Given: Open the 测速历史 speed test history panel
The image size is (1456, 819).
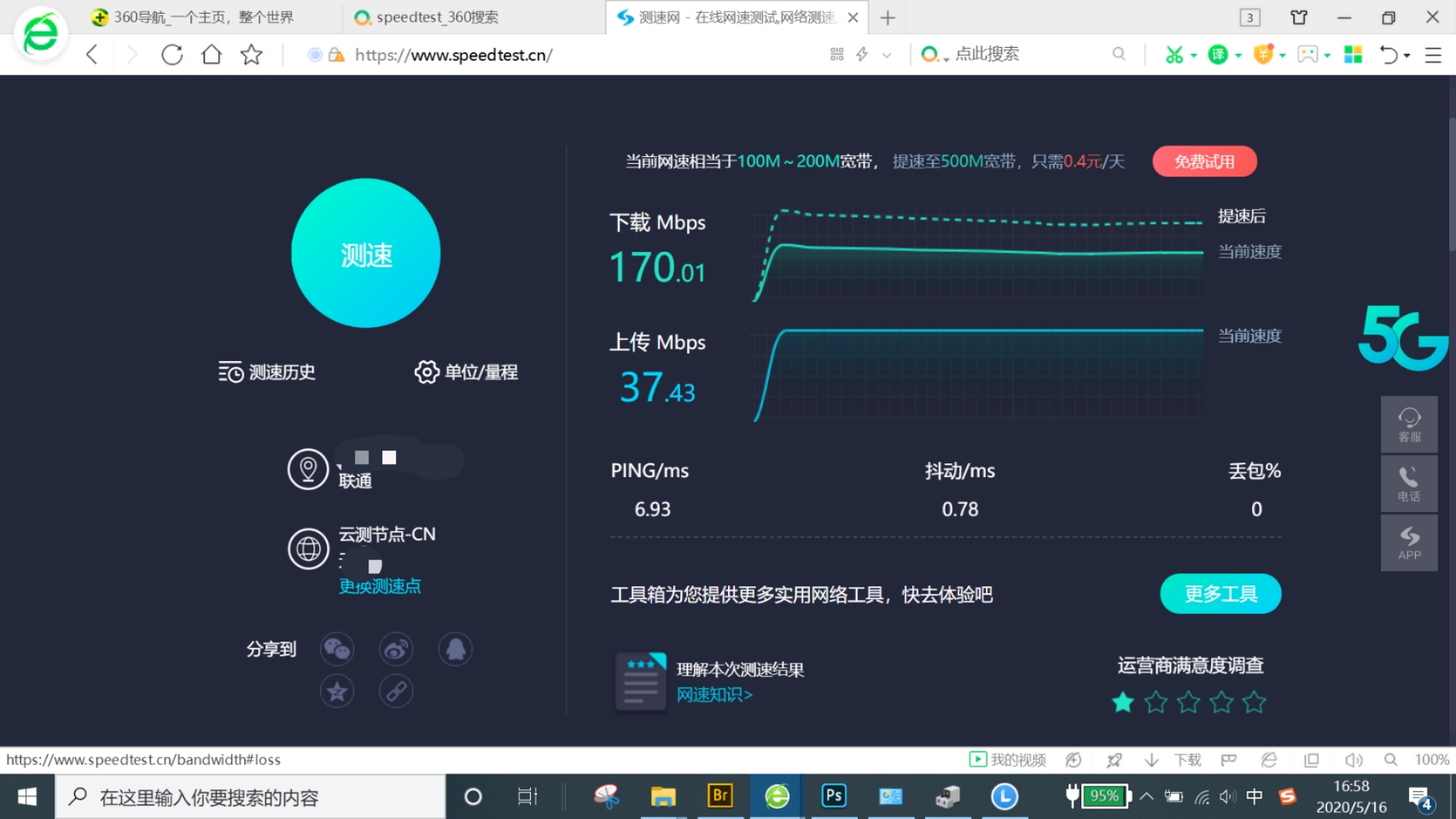Looking at the screenshot, I should click(x=267, y=372).
